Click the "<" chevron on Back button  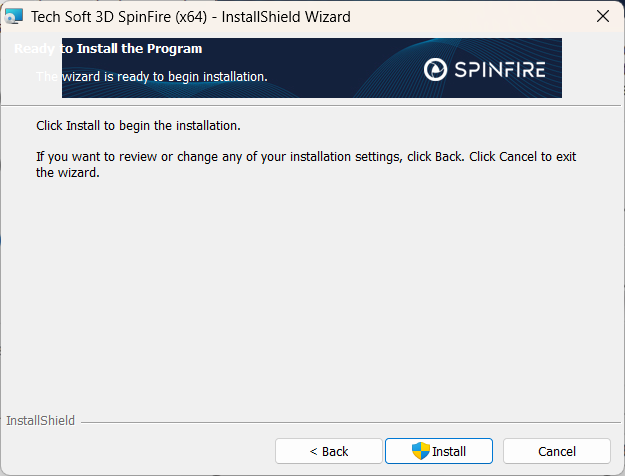click(313, 452)
